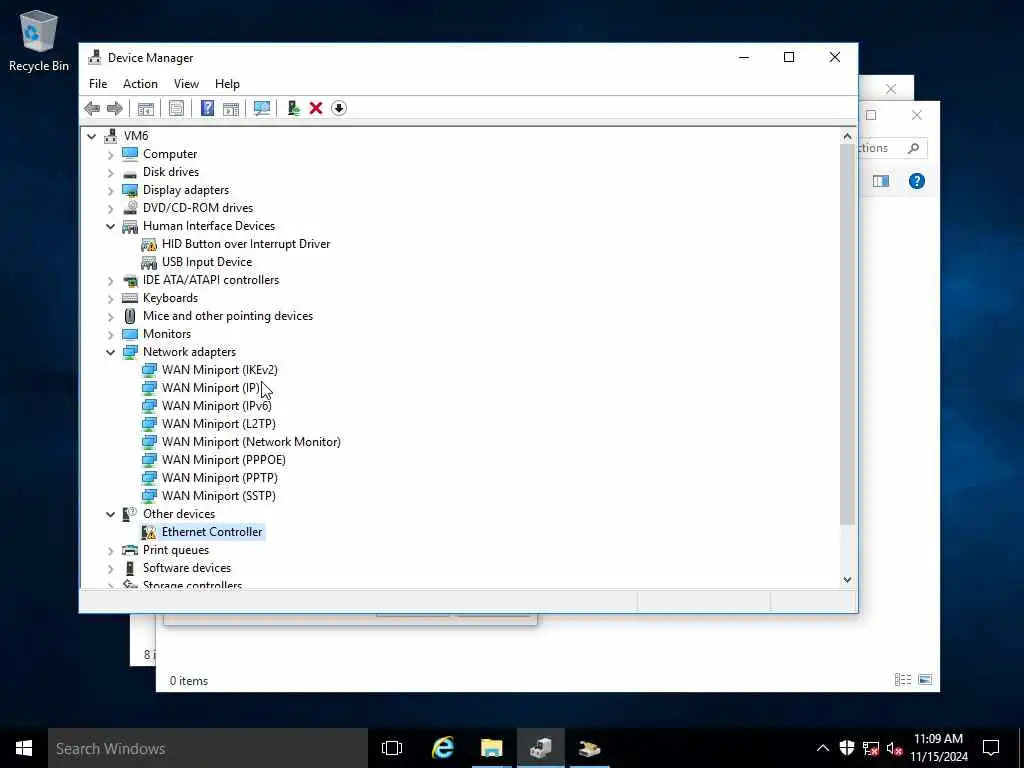
Task: Select HID Button over Interrupt Driver
Action: click(x=246, y=244)
